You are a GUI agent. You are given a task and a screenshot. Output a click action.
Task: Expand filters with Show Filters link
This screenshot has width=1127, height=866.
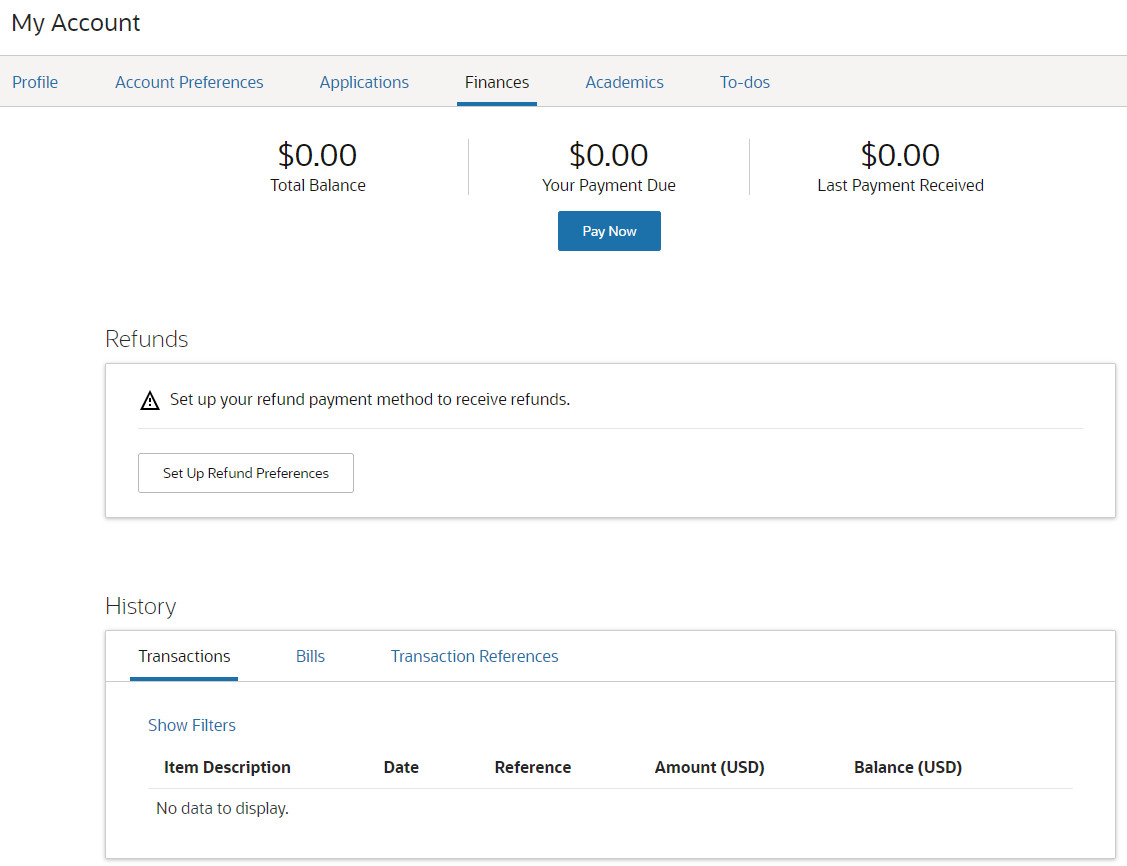[192, 725]
